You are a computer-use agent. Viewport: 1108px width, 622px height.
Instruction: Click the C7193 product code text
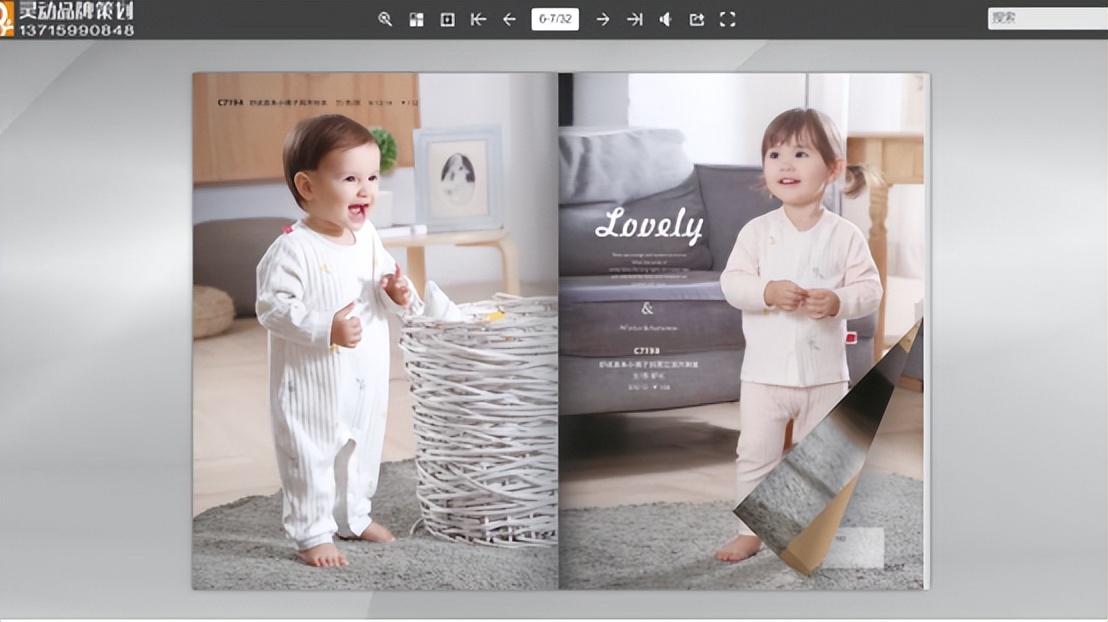coord(646,351)
